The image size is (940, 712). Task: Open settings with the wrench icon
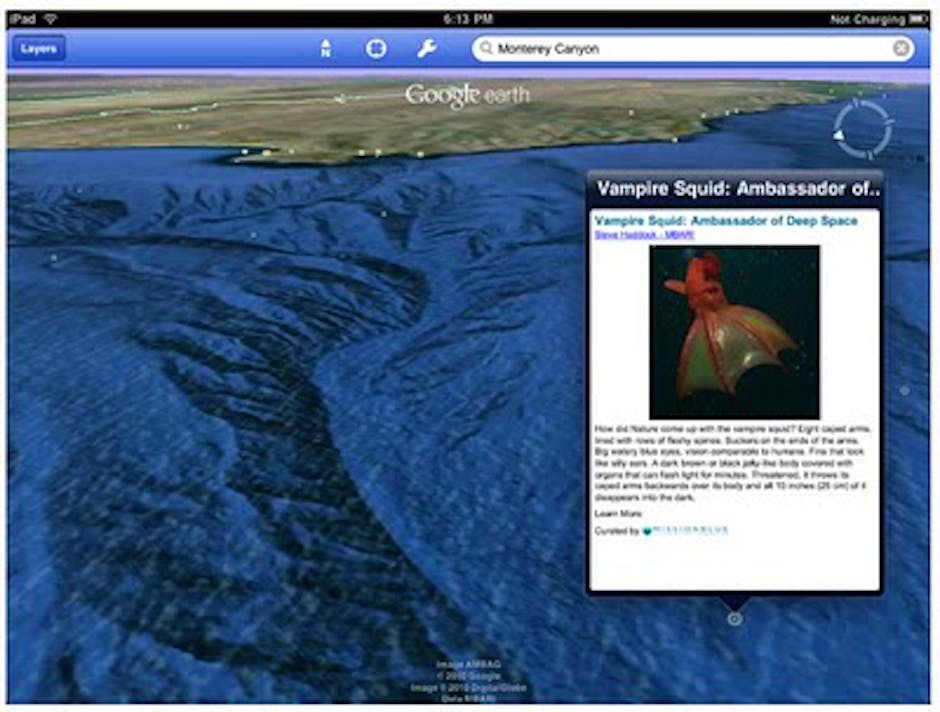click(x=427, y=48)
